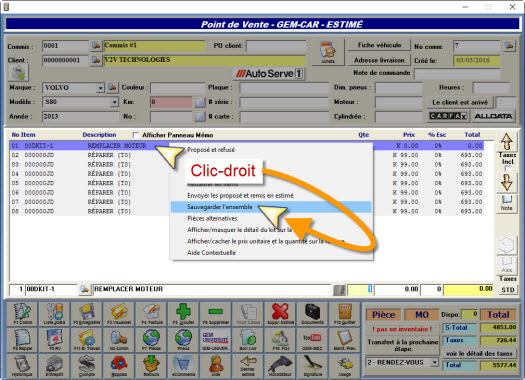Open Maint. Prév. clipboard icon
Viewport: 525px width, 380px height.
tap(345, 340)
